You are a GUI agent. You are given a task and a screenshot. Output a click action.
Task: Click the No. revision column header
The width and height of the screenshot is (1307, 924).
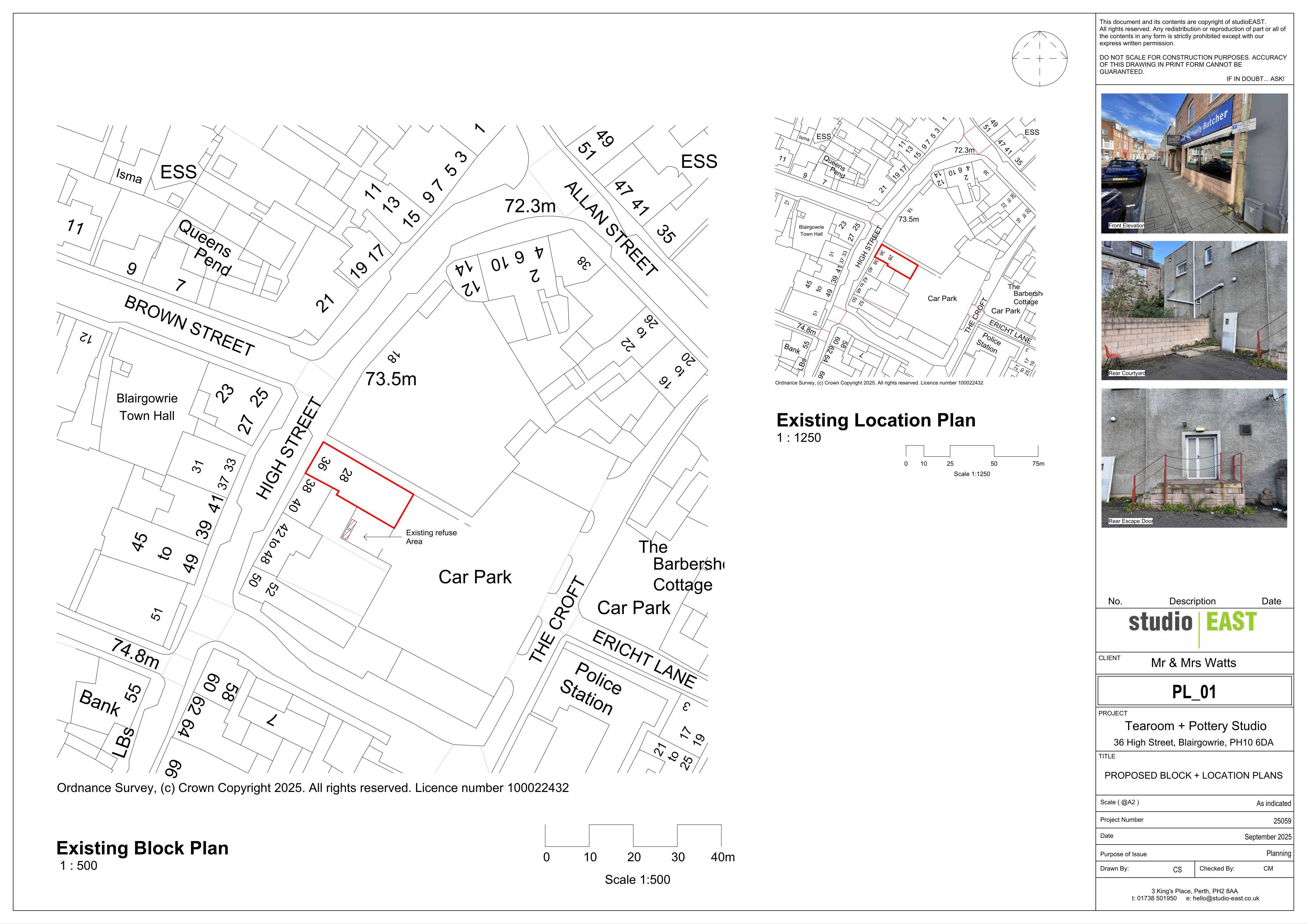tap(1115, 602)
